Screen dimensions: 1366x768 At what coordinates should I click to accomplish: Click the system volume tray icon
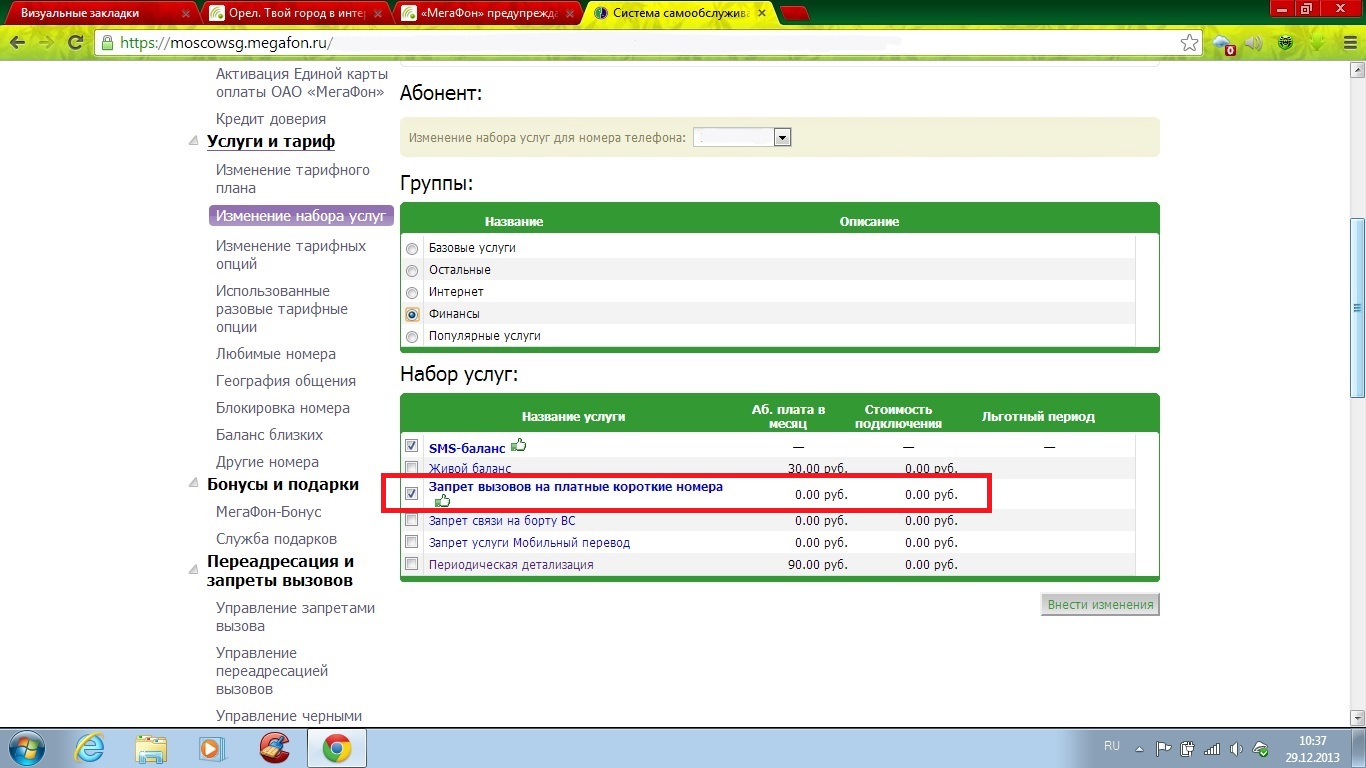coord(1237,748)
